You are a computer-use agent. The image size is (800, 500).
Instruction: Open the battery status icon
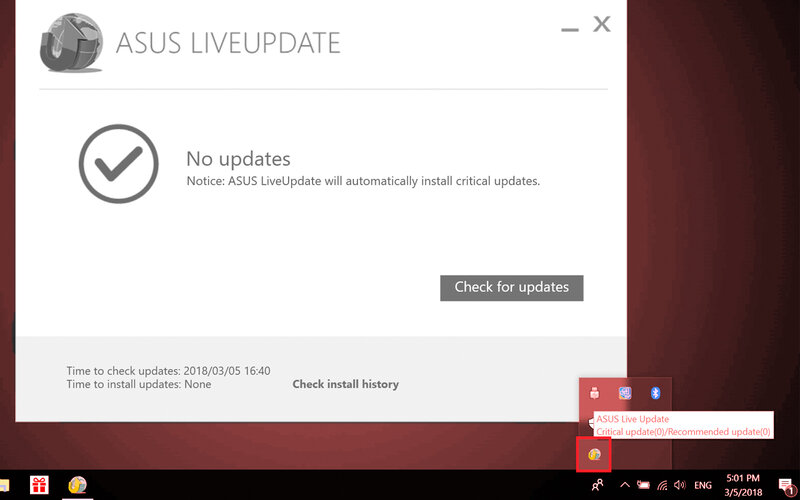643,485
